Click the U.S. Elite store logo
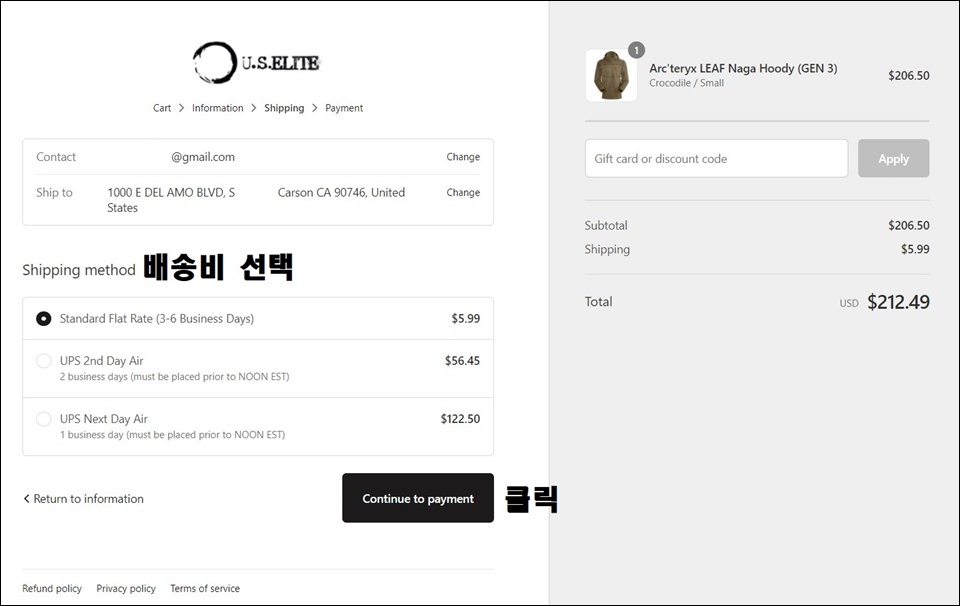The height and width of the screenshot is (606, 960). tap(257, 62)
